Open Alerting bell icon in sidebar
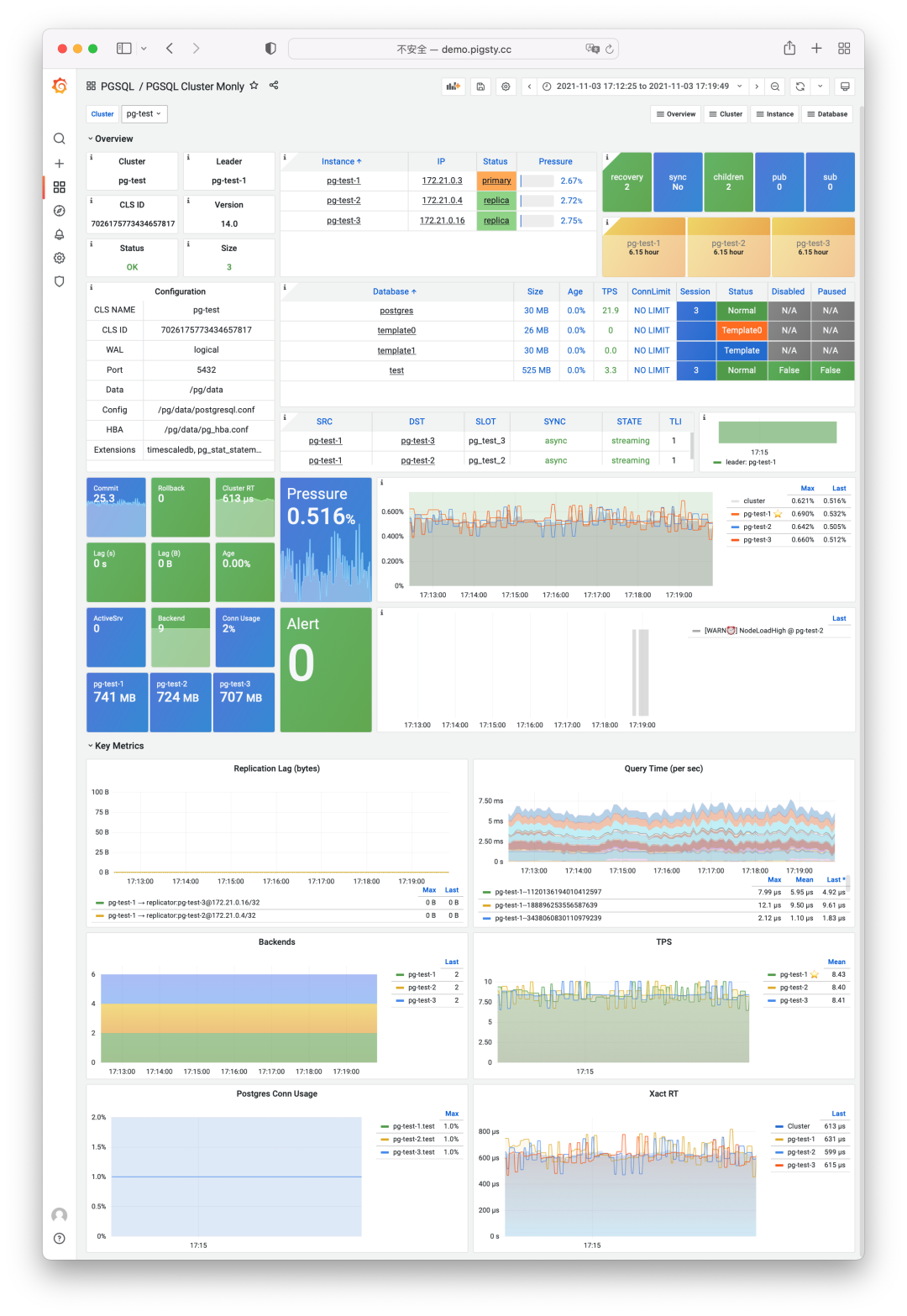The height and width of the screenshot is (1316, 907). tap(59, 234)
